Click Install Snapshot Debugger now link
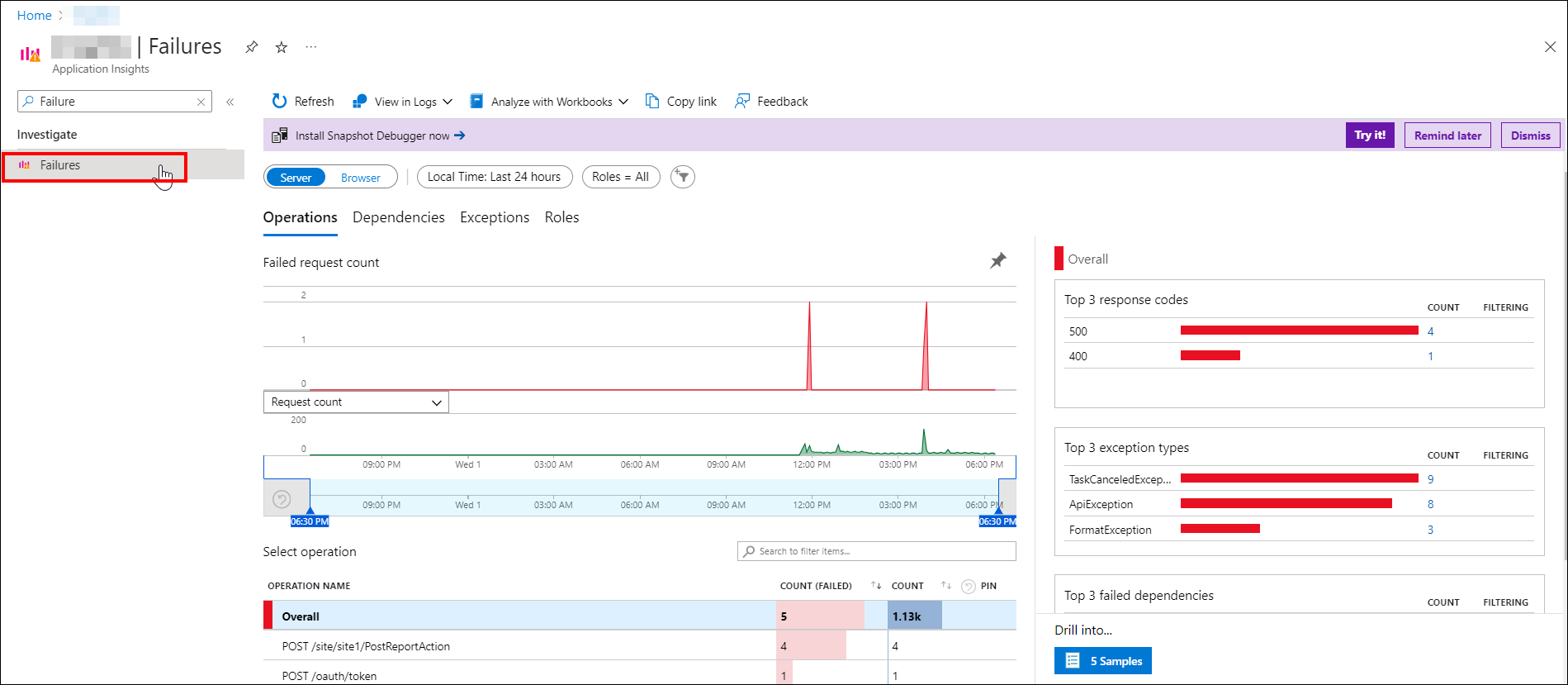Image resolution: width=1568 pixels, height=685 pixels. (380, 136)
